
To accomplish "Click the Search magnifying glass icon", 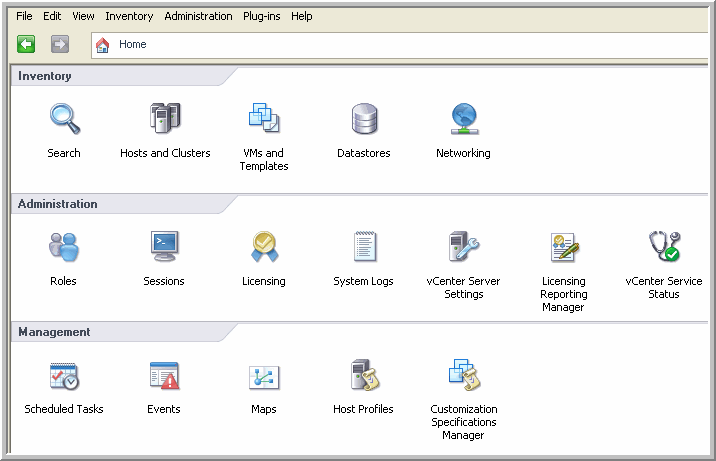I will click(64, 119).
